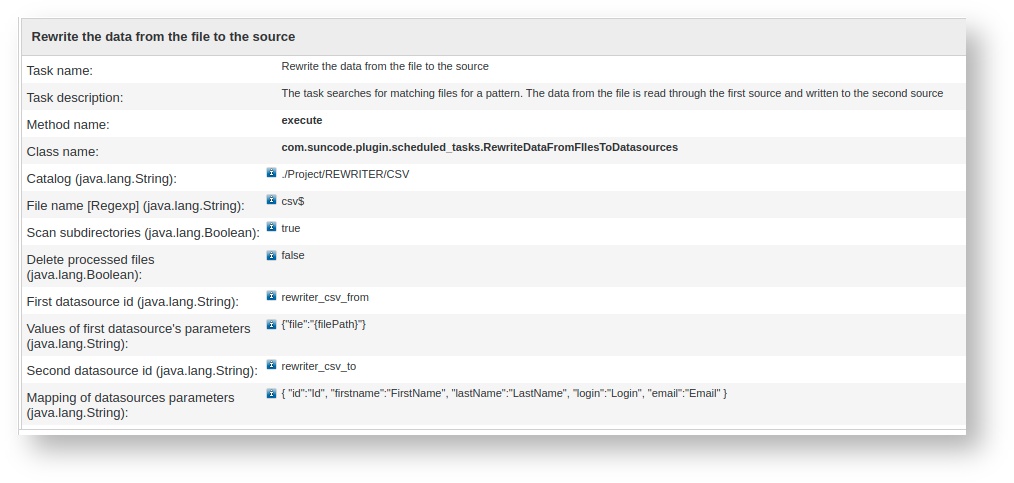The image size is (1014, 483).
Task: Click the icon beside the datasources mapping JSON
Action: (x=271, y=393)
